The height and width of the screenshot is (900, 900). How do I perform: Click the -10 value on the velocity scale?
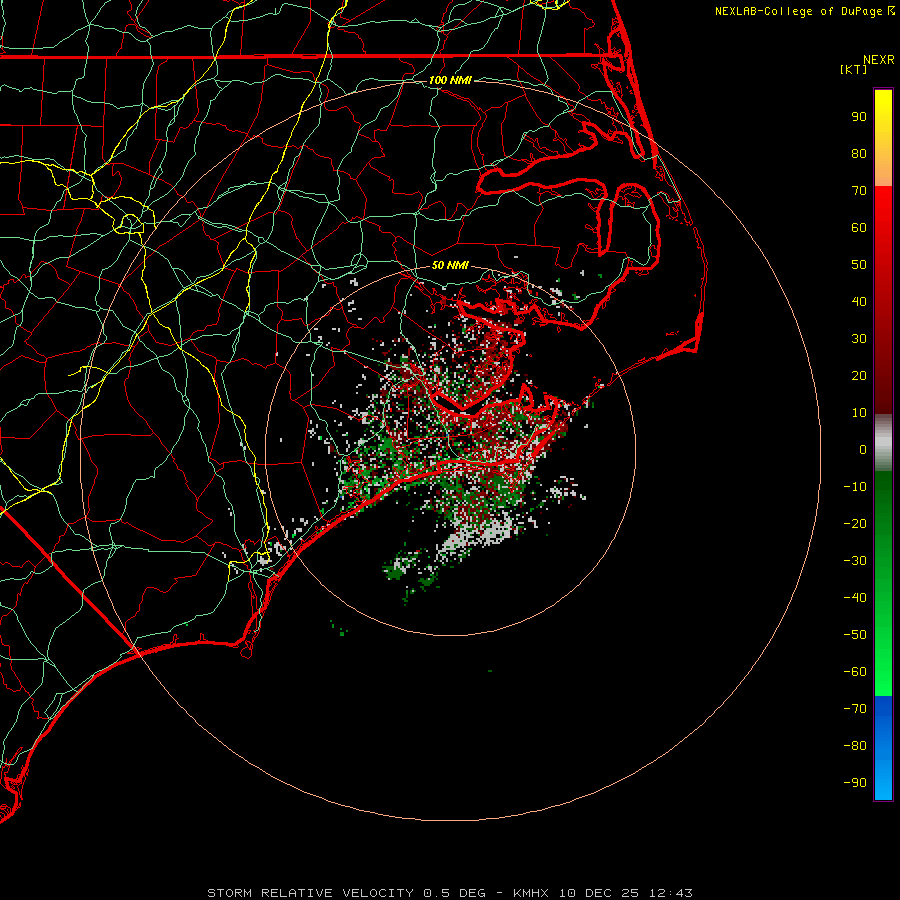coord(855,487)
